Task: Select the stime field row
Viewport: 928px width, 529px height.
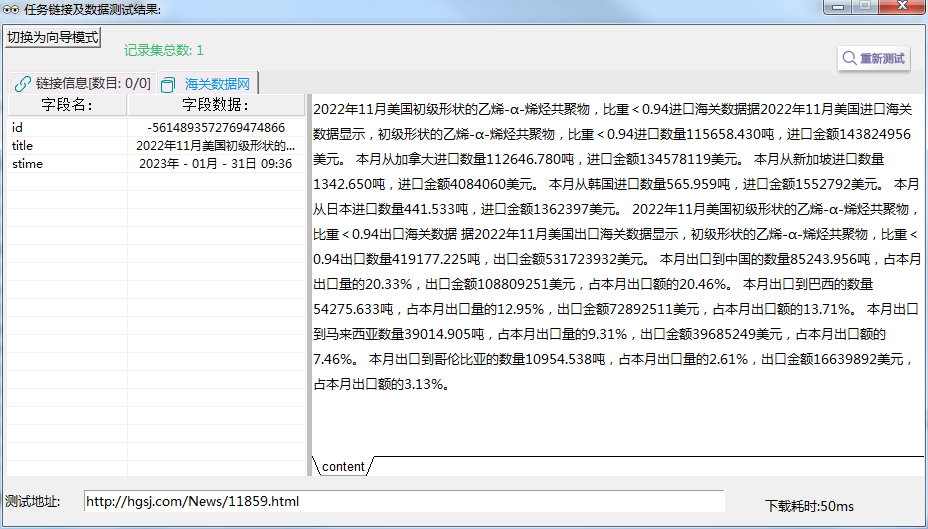Action: (x=156, y=164)
